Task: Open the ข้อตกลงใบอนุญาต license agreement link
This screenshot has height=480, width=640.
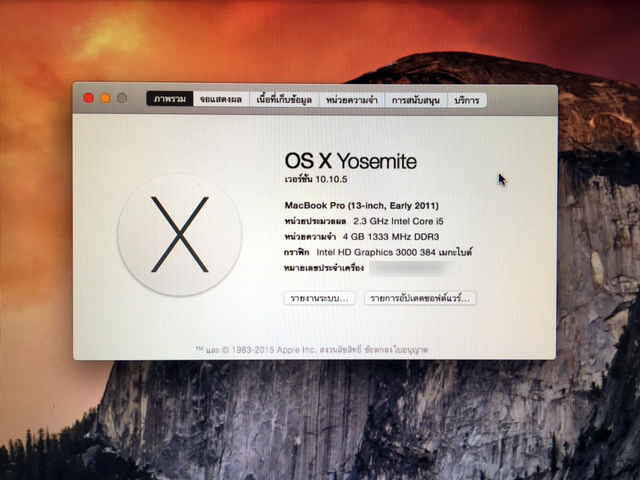Action: coord(396,350)
